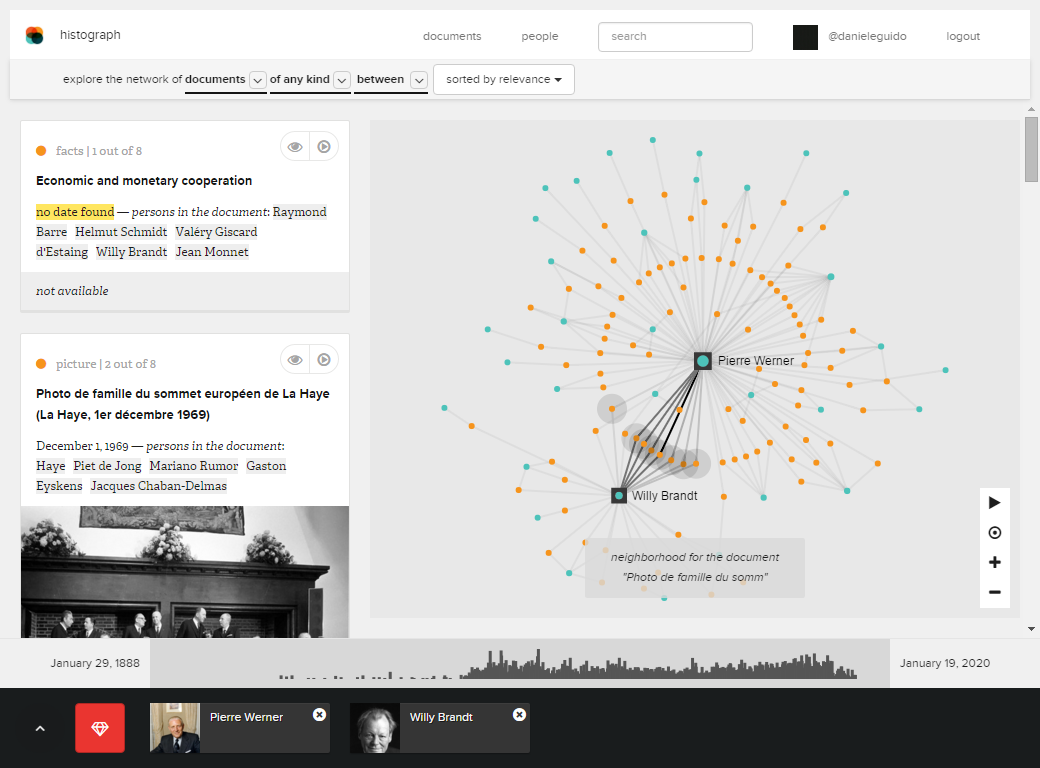Click the Willy Brandt graph node

pyautogui.click(x=619, y=495)
